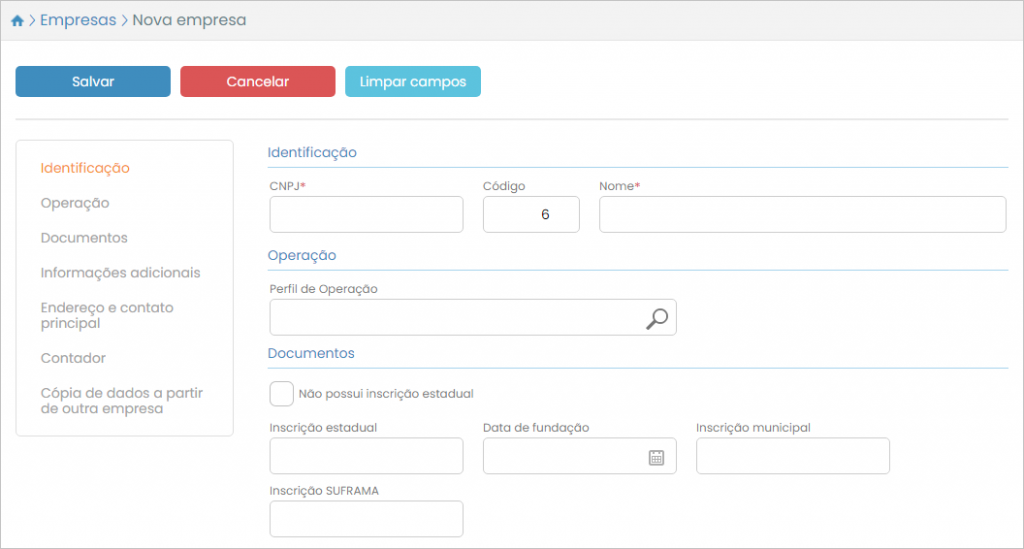Click into the Nome text field

tap(802, 215)
